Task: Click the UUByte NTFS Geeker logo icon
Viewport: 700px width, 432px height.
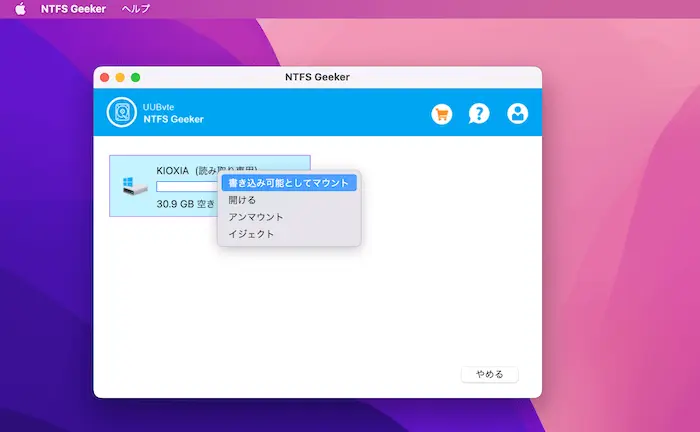Action: click(121, 112)
